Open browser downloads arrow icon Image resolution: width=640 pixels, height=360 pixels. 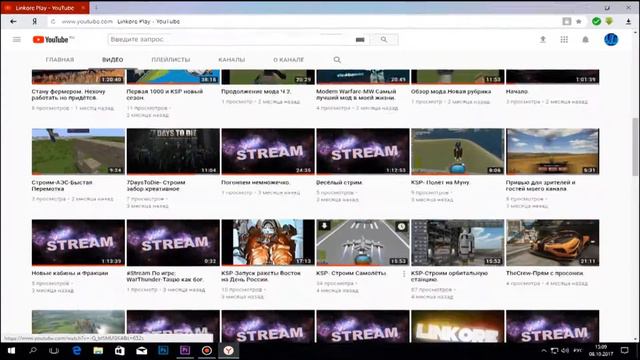629,22
